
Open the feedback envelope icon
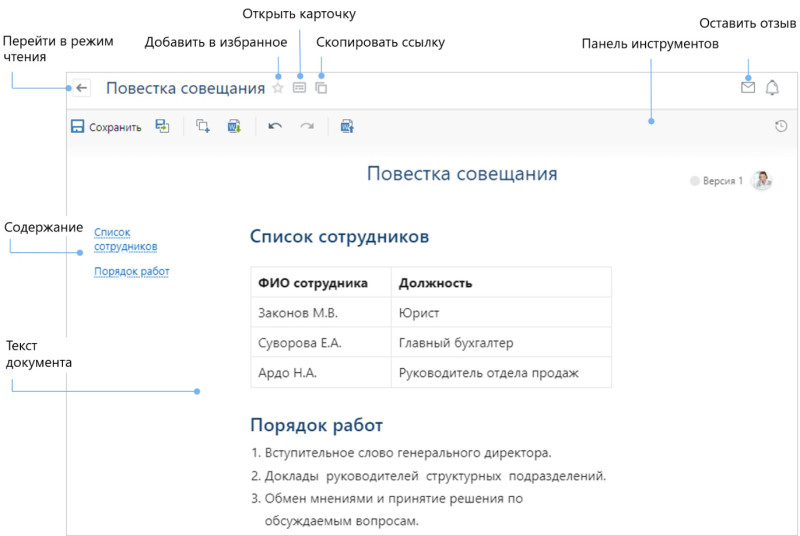coord(748,87)
